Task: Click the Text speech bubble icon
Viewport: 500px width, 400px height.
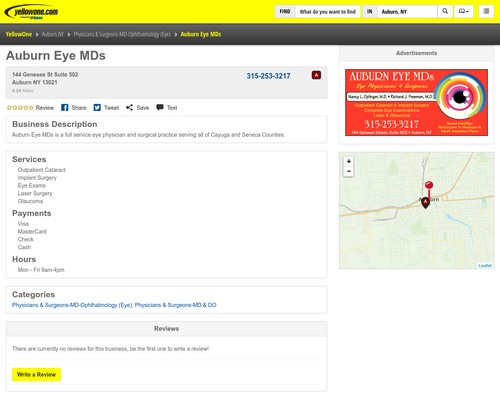Action: point(160,107)
